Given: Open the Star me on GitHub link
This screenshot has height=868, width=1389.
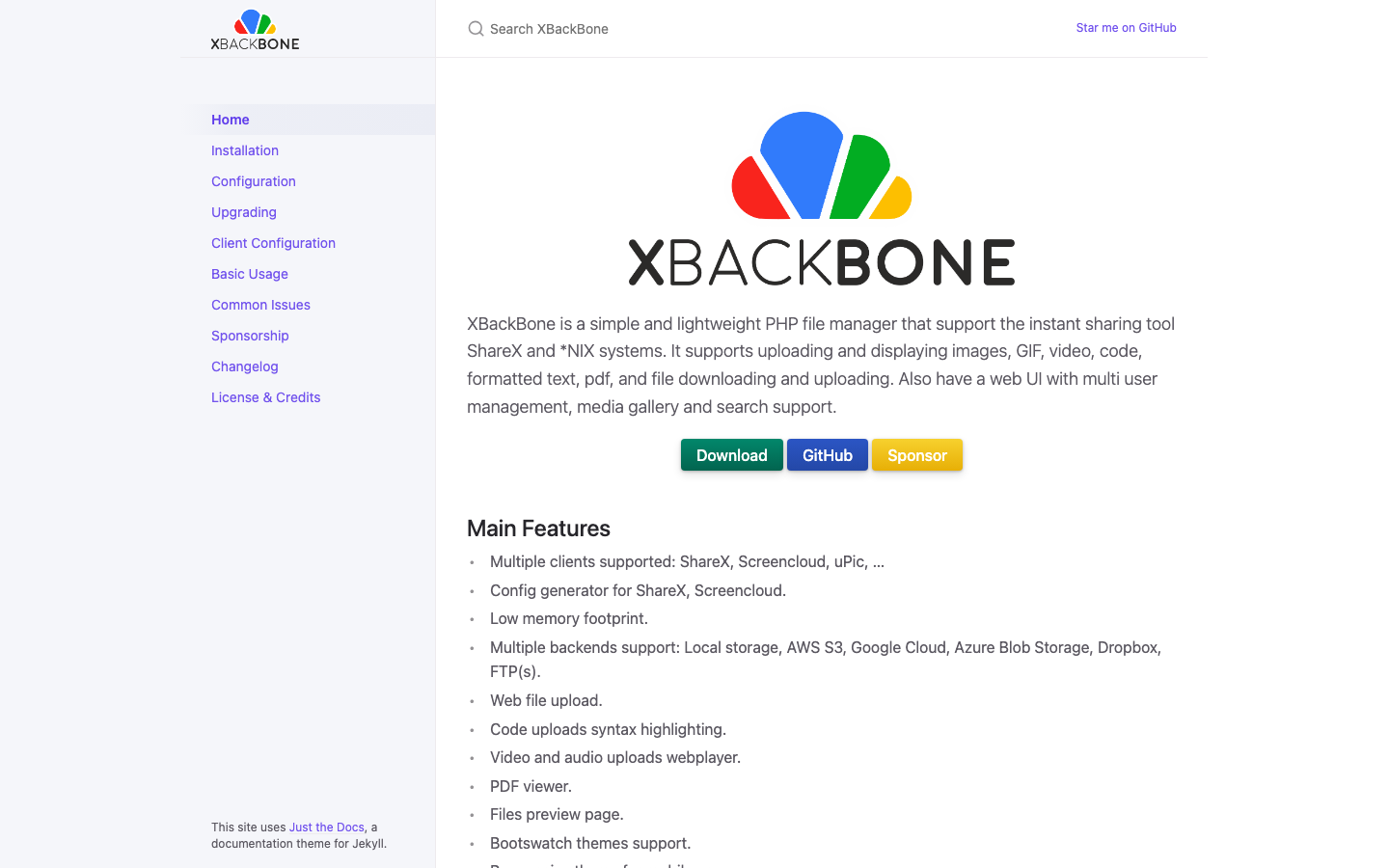Looking at the screenshot, I should pos(1126,28).
